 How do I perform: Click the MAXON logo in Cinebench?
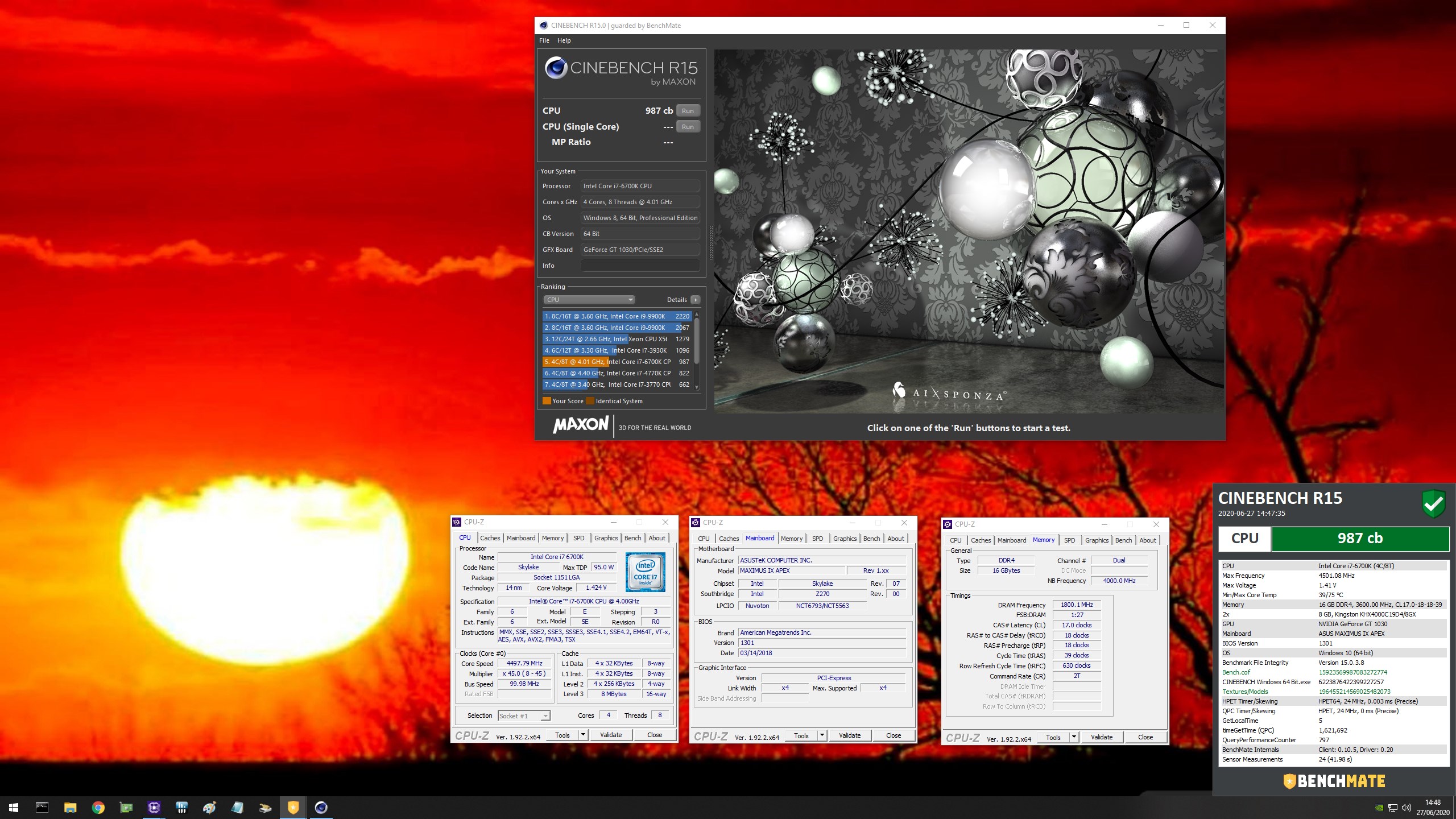(x=581, y=425)
